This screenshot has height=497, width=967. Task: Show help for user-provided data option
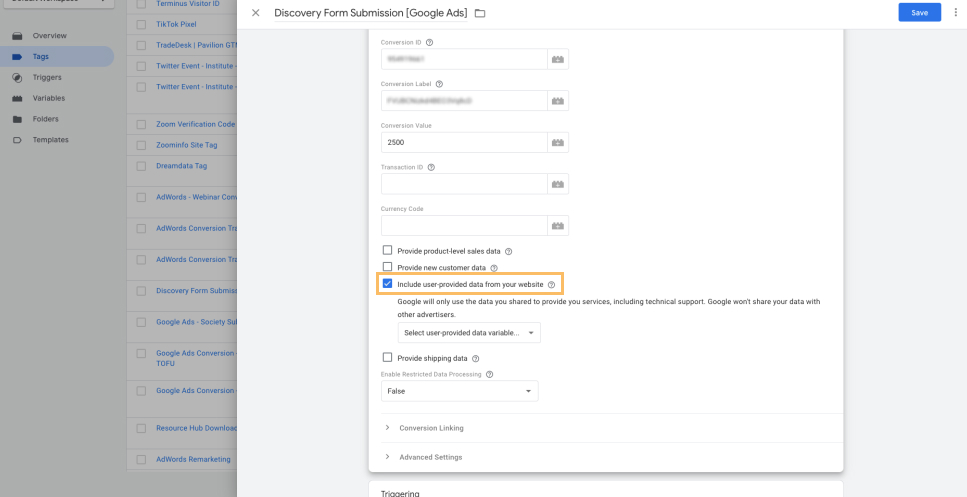(551, 285)
